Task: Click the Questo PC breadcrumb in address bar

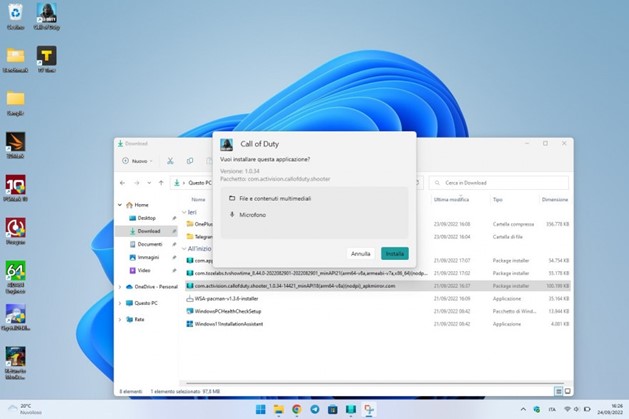Action: pyautogui.click(x=199, y=183)
